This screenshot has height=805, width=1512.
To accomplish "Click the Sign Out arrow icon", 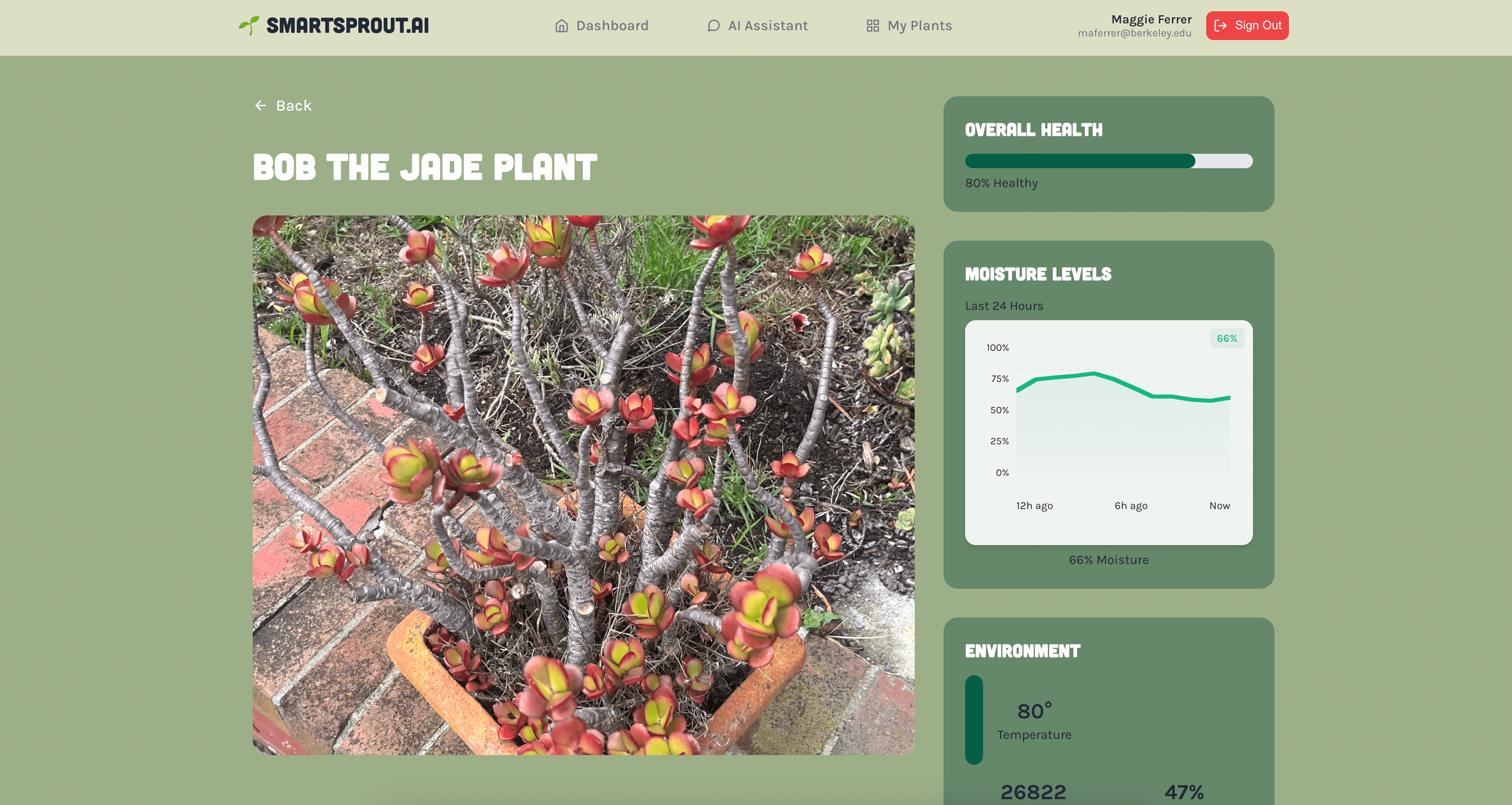I will [1220, 26].
